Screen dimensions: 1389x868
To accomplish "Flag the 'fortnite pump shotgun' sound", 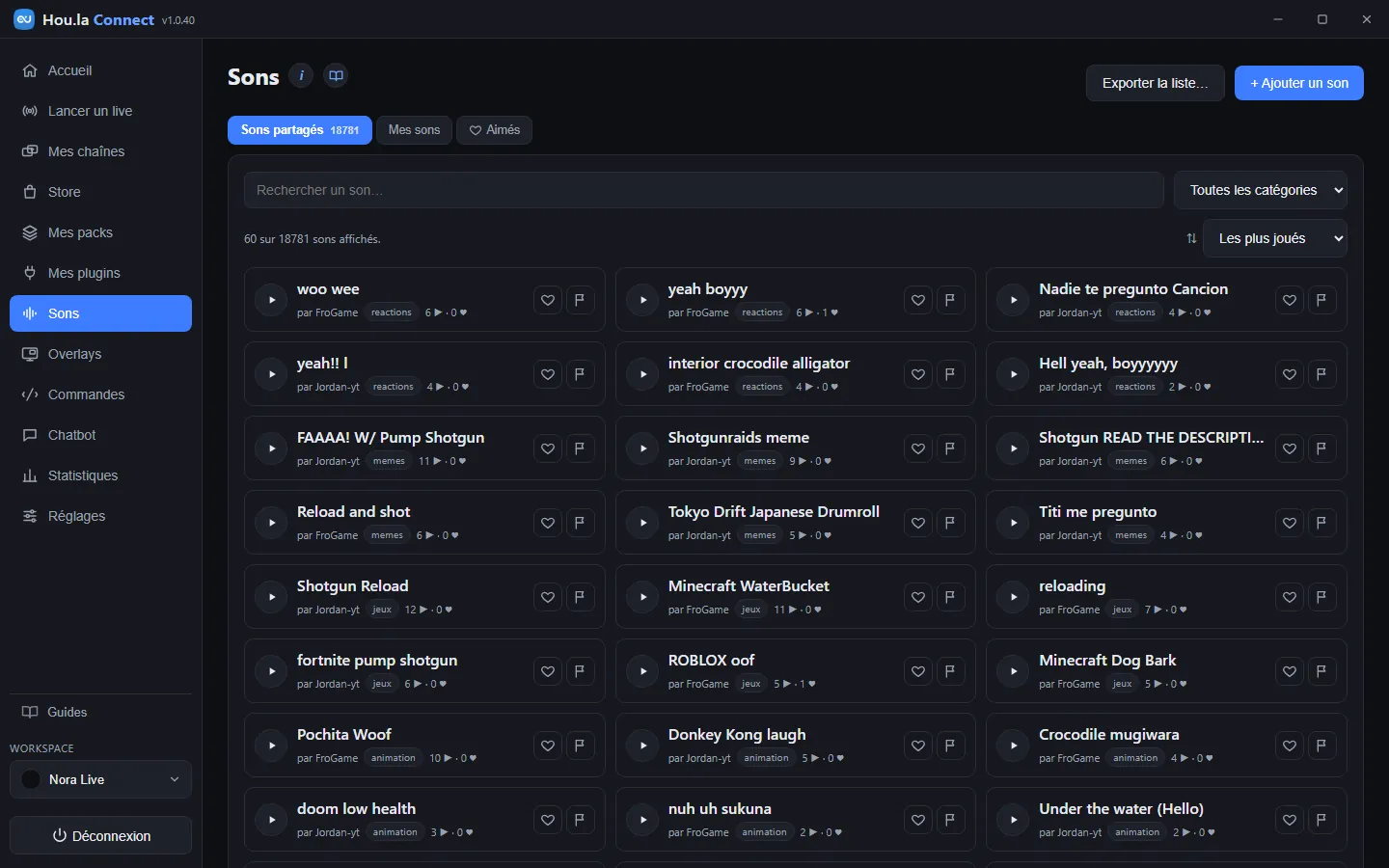I will (580, 671).
